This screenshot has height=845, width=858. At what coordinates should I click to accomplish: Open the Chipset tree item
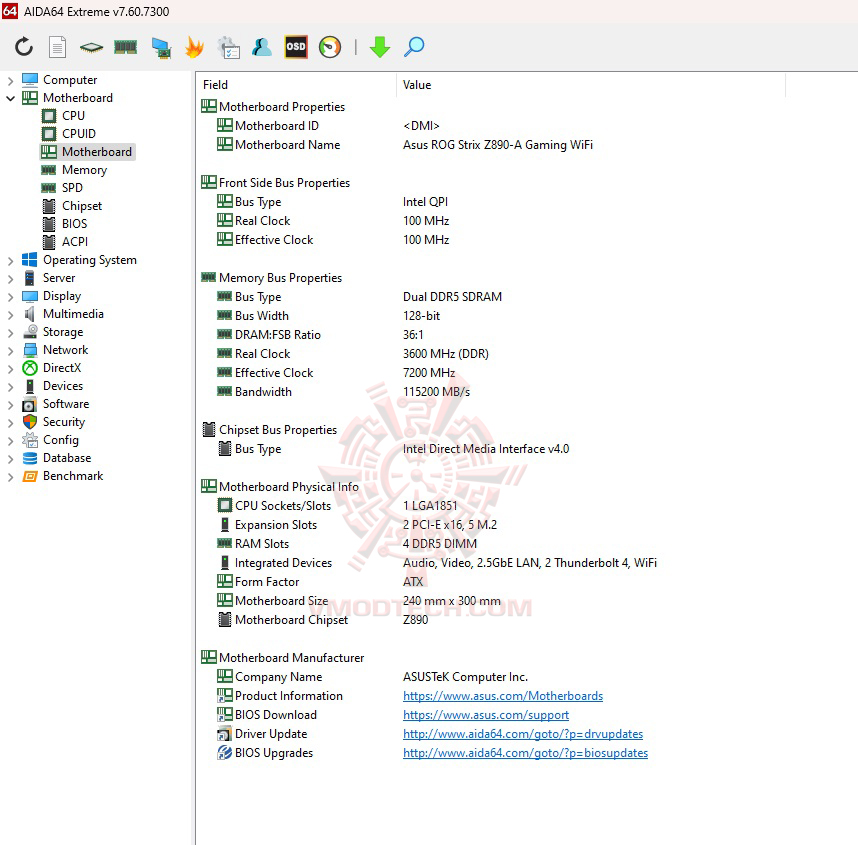(x=82, y=206)
